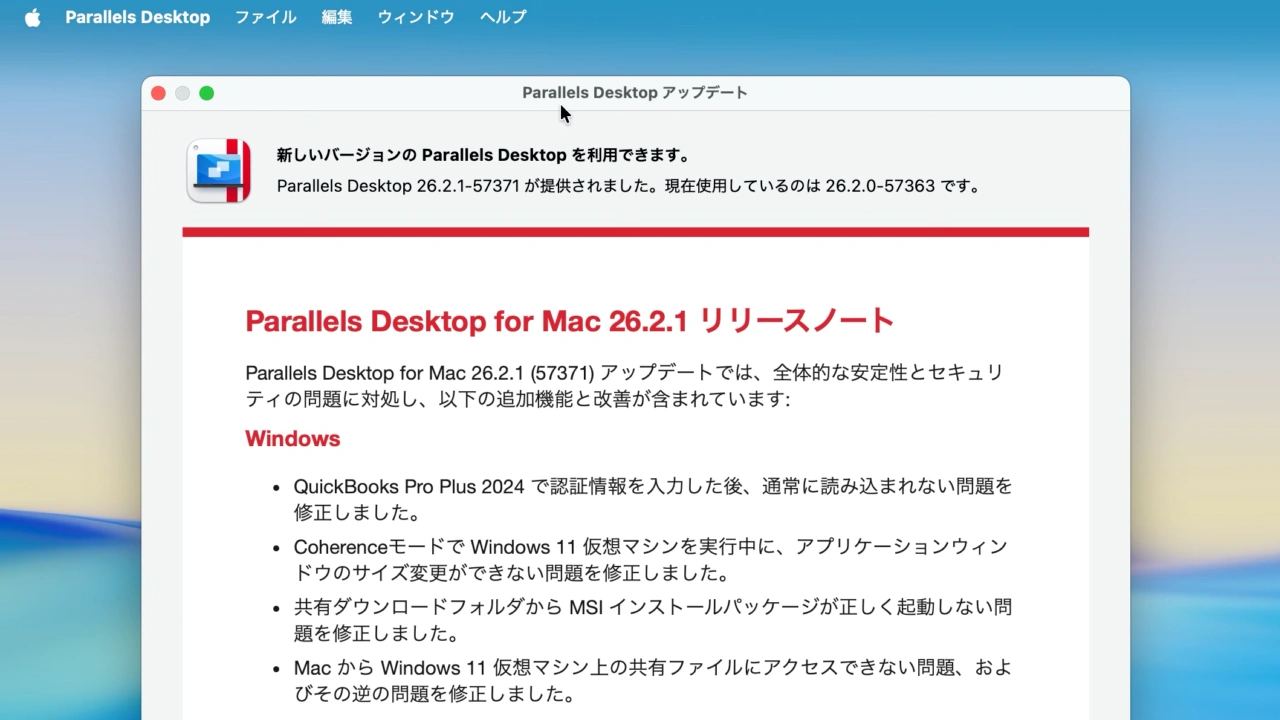This screenshot has height=720, width=1280.
Task: Click the Windows section heading
Action: 292,438
